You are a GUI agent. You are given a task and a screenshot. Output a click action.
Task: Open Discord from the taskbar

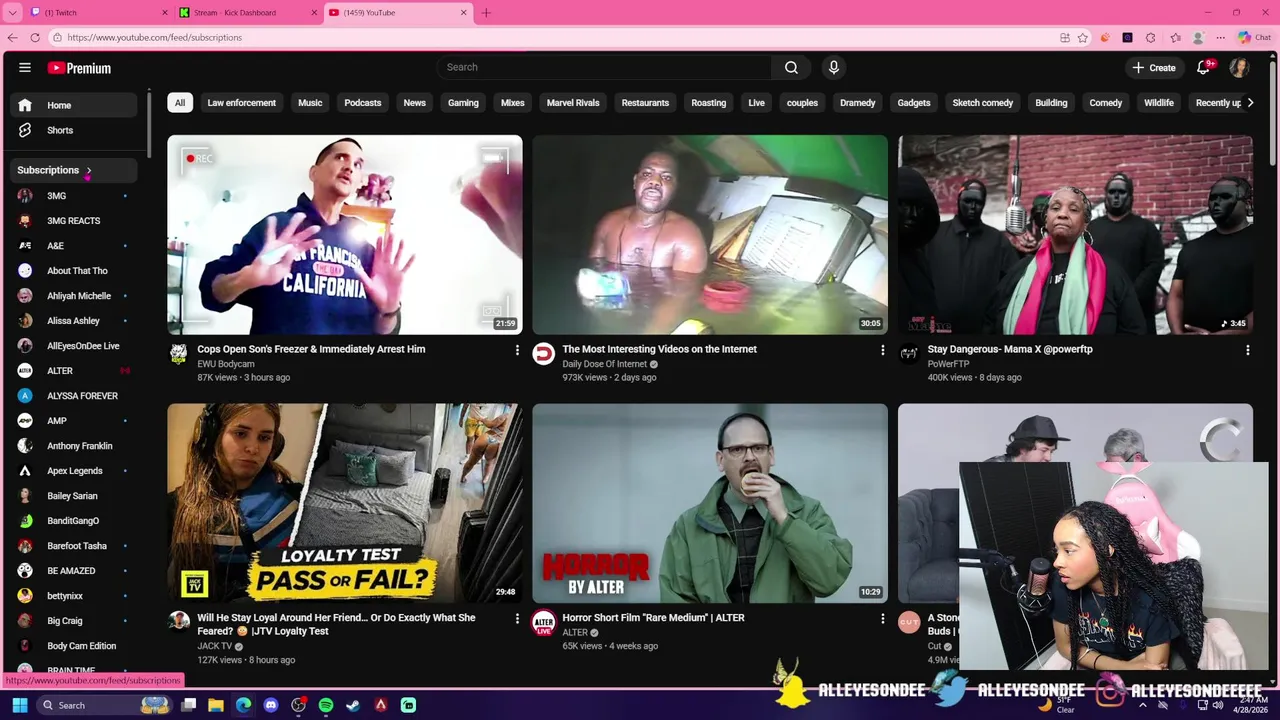pos(271,705)
